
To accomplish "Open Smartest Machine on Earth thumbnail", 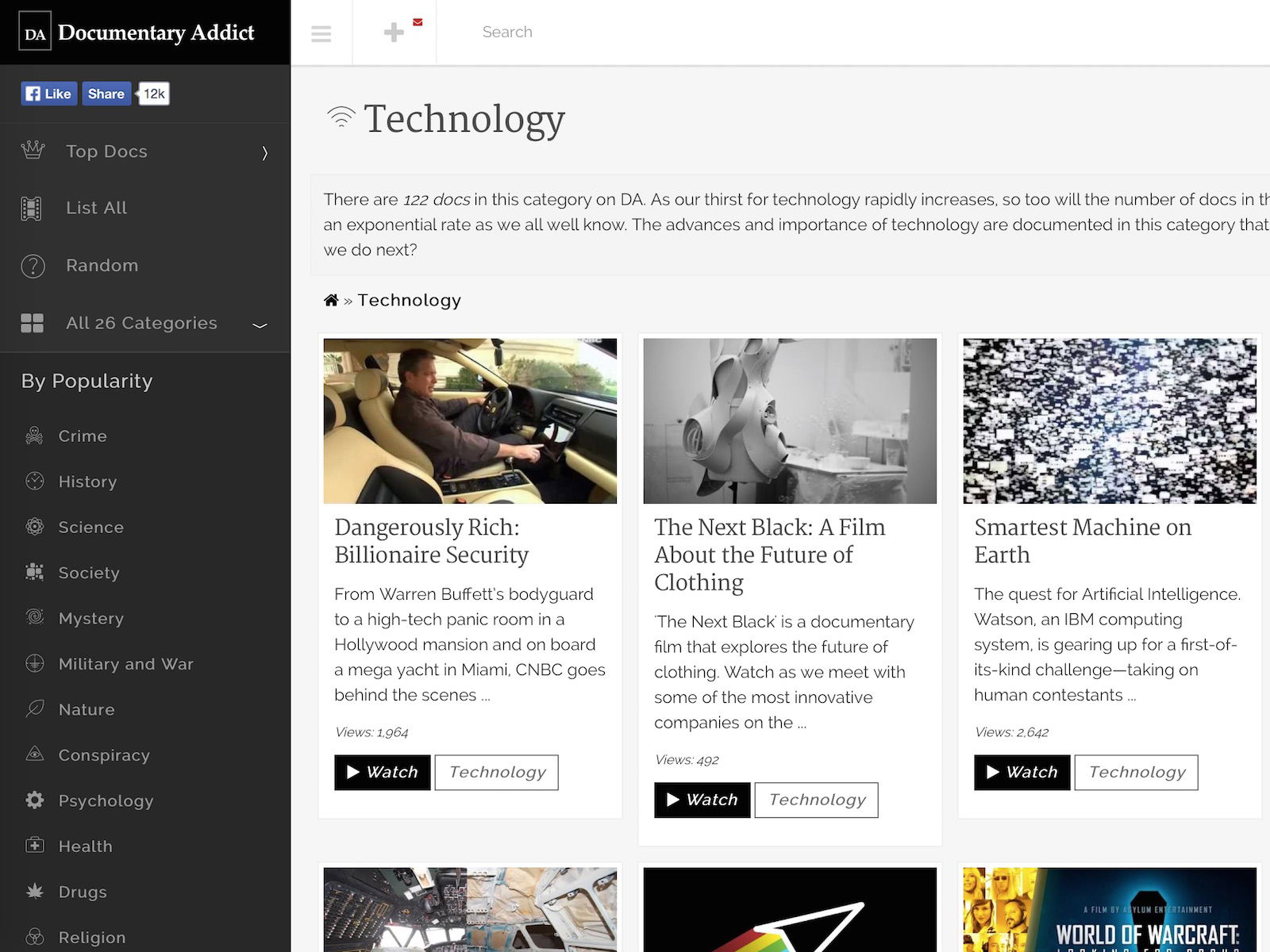I will click(1110, 420).
